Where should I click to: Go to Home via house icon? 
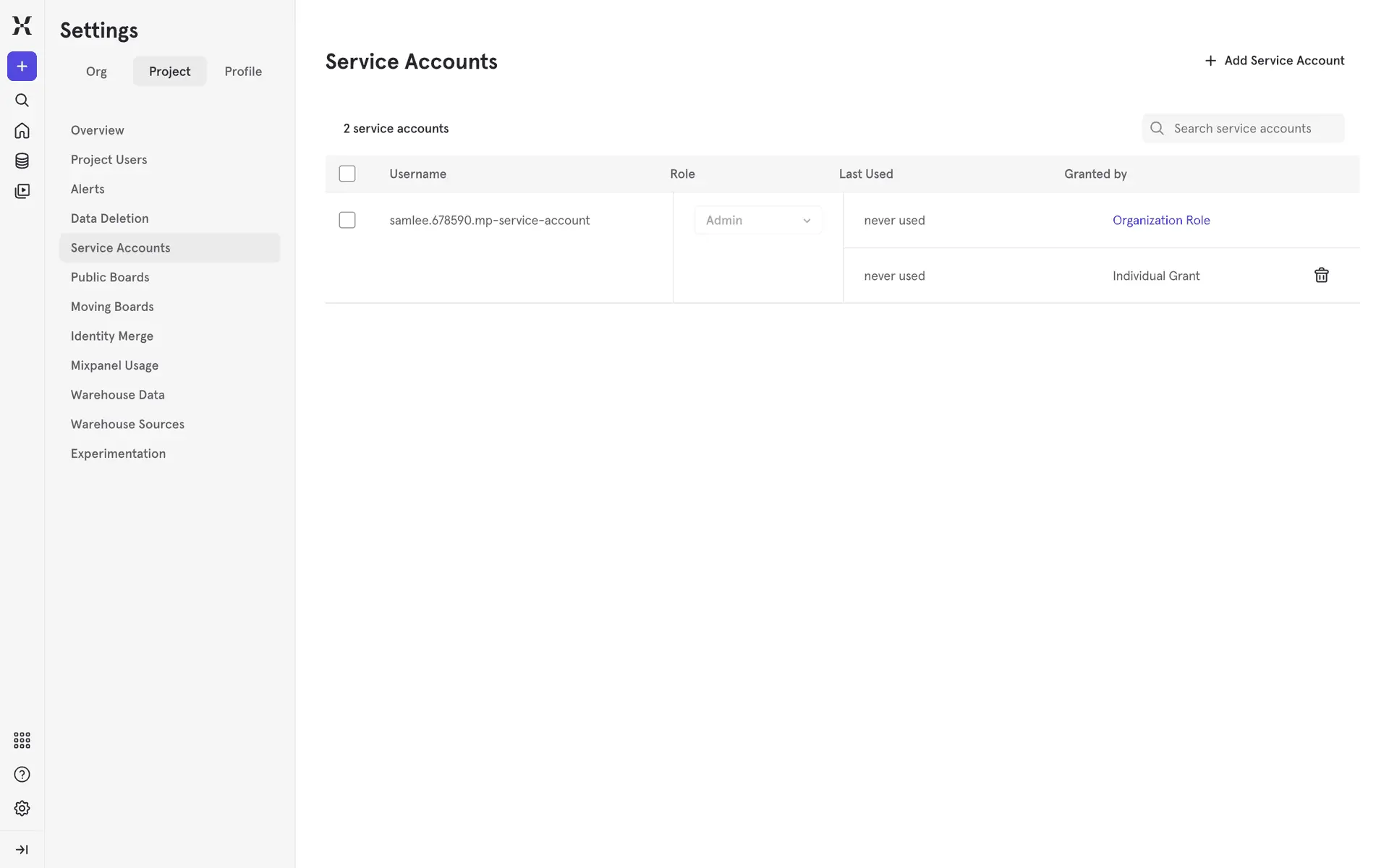click(x=22, y=131)
